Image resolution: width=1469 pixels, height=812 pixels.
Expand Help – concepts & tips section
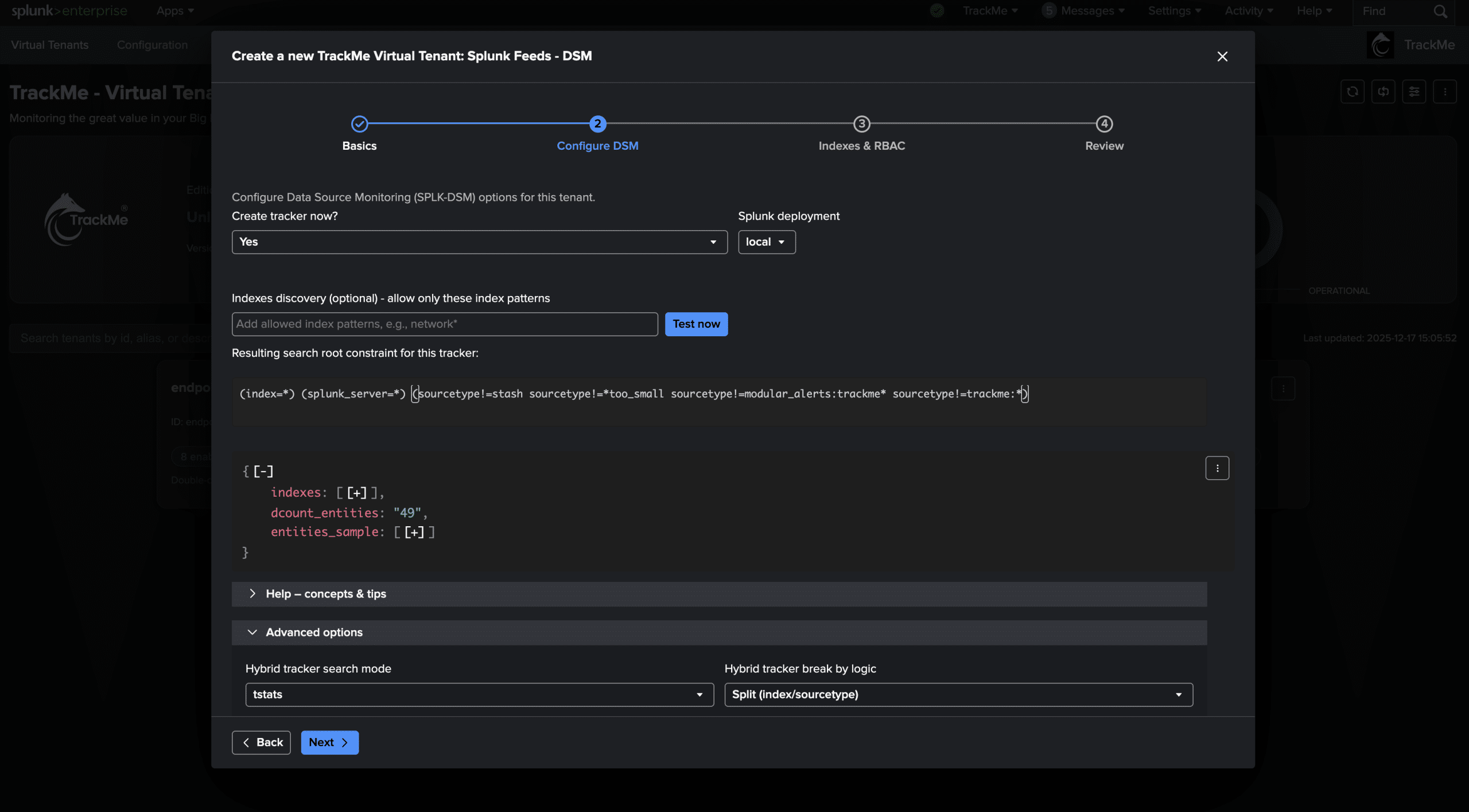325,594
